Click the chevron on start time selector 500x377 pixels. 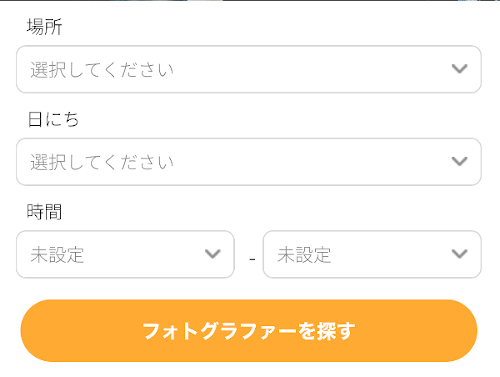point(213,254)
